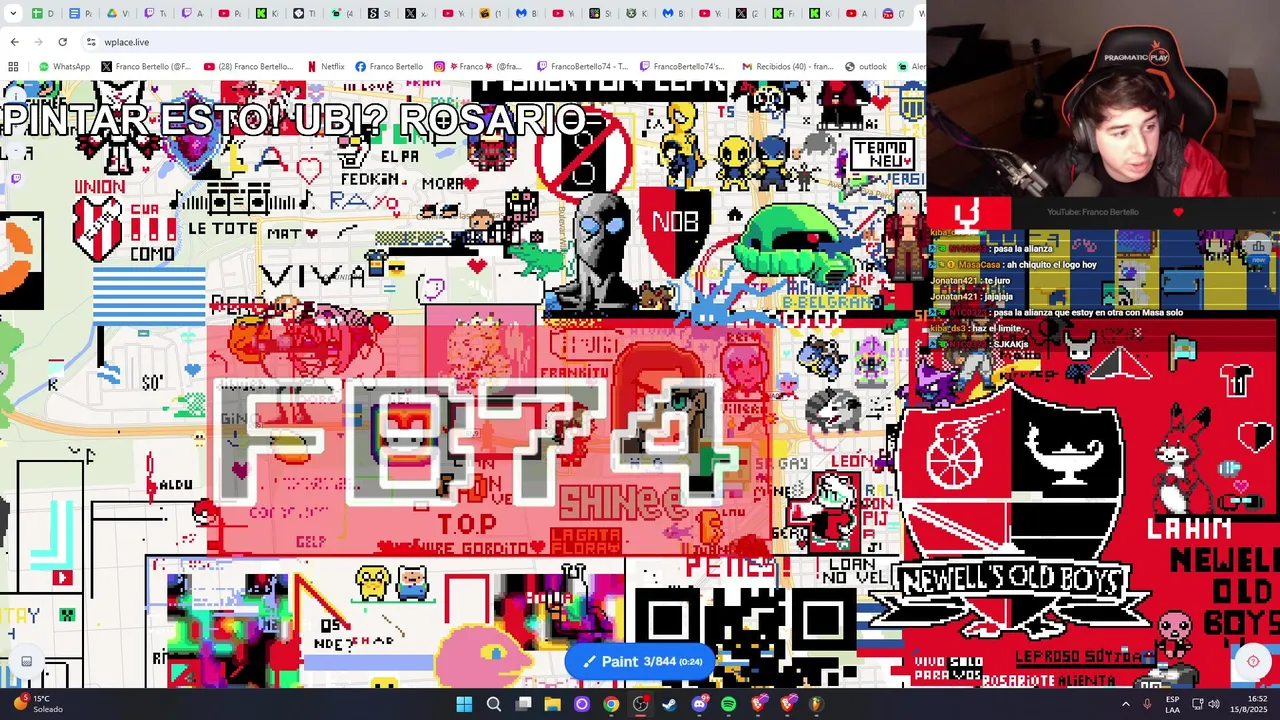1280x720 pixels.
Task: Open the outlook bookmark
Action: 865,67
